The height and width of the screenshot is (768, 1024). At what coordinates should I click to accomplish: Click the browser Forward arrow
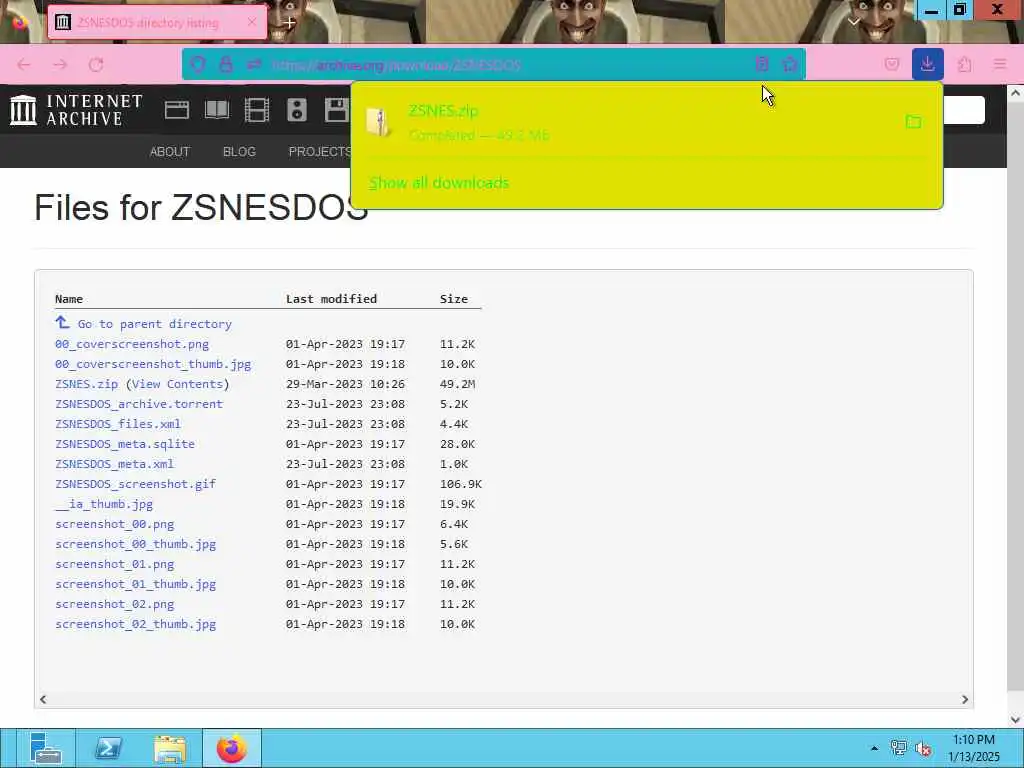click(x=60, y=65)
